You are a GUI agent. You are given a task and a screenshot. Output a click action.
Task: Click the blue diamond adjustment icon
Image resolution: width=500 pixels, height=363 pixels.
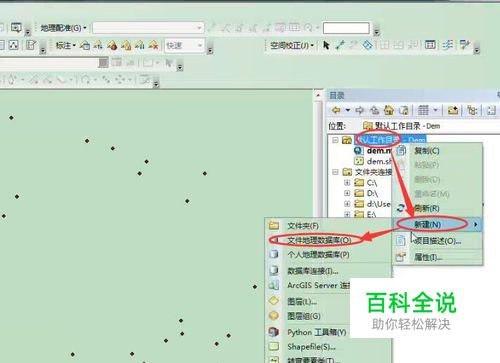367,45
